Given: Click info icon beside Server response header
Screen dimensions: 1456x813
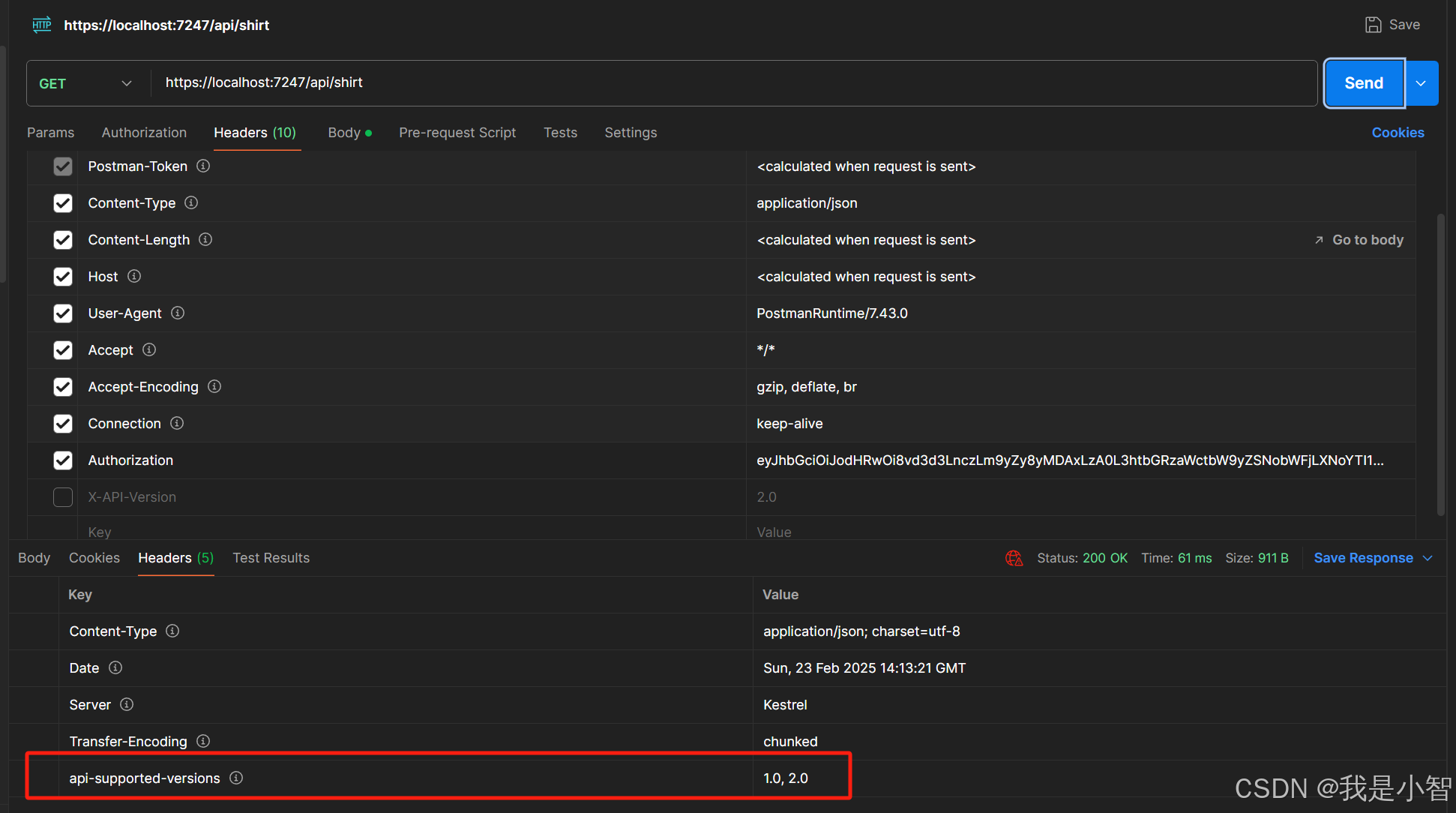Looking at the screenshot, I should [x=127, y=704].
